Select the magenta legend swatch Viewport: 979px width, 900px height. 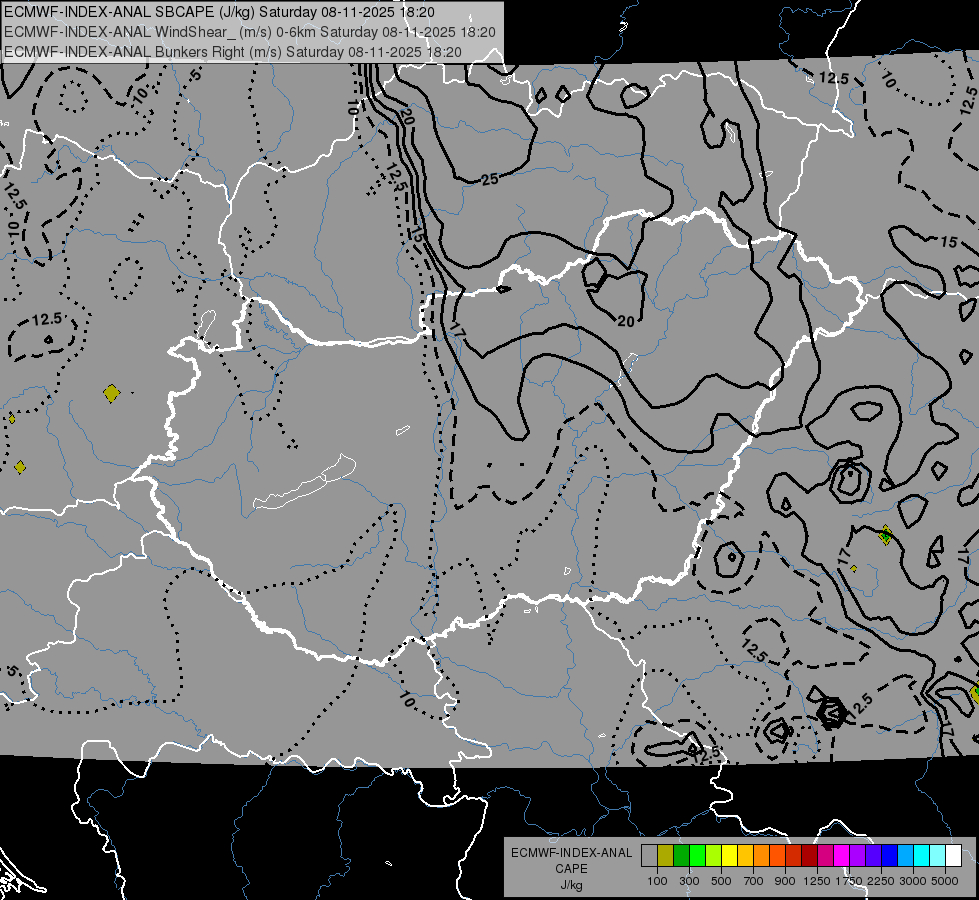click(842, 855)
